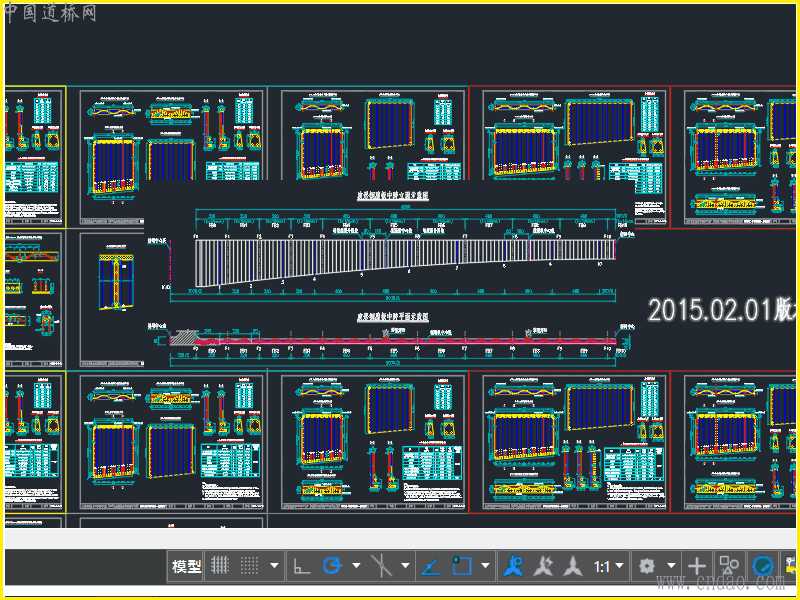Toggle snap mode dotted grid icon
Image resolution: width=800 pixels, height=600 pixels.
[249, 566]
